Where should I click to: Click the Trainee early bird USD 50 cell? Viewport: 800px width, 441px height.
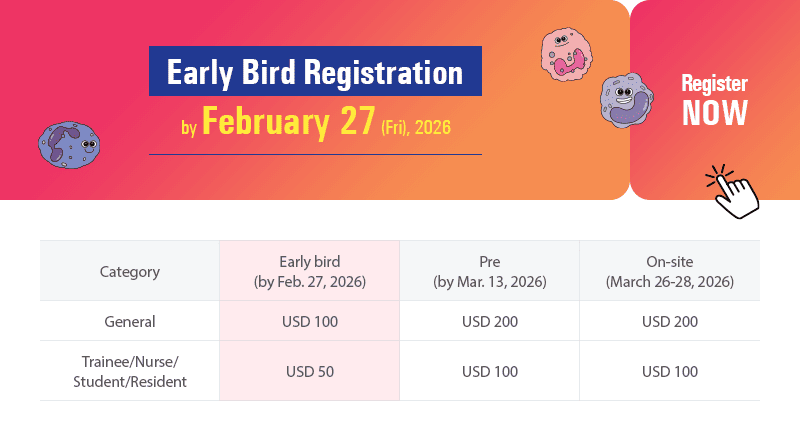pos(309,371)
